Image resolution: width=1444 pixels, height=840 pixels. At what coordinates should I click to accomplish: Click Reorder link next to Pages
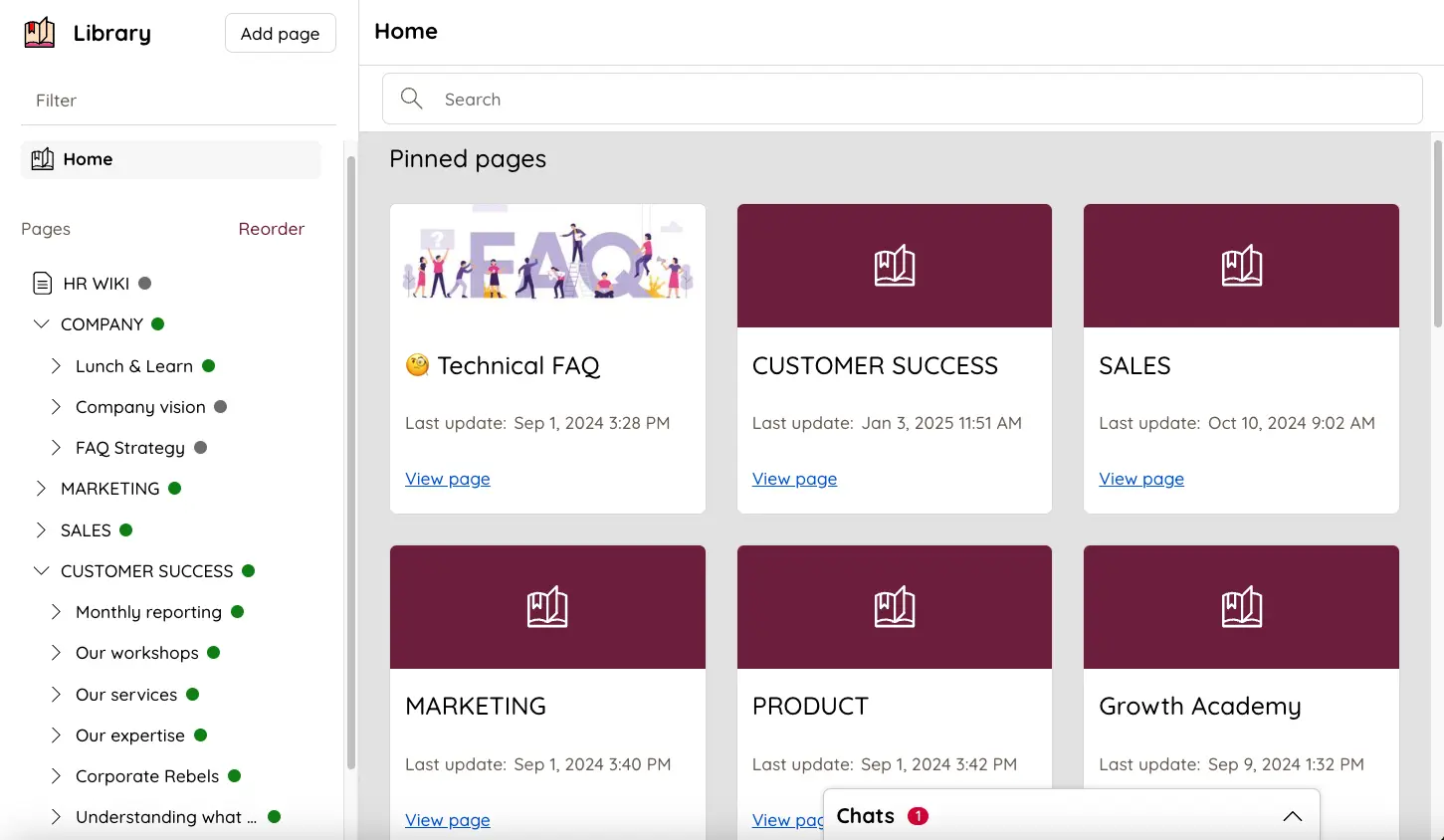tap(271, 229)
